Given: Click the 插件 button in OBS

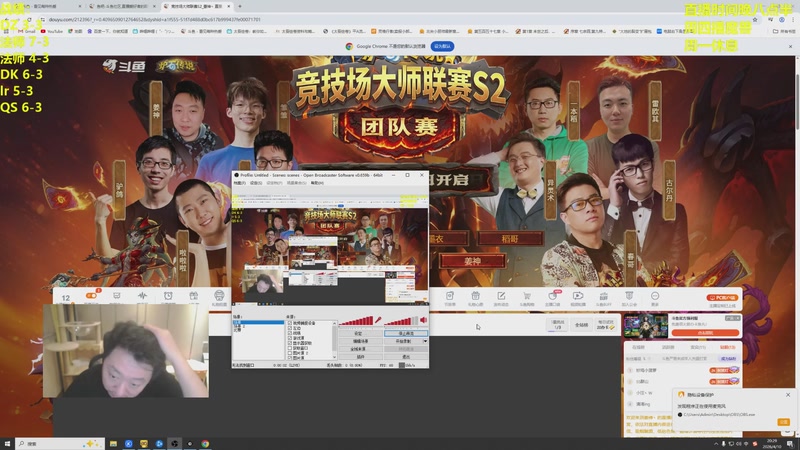Looking at the screenshot, I should [360, 357].
